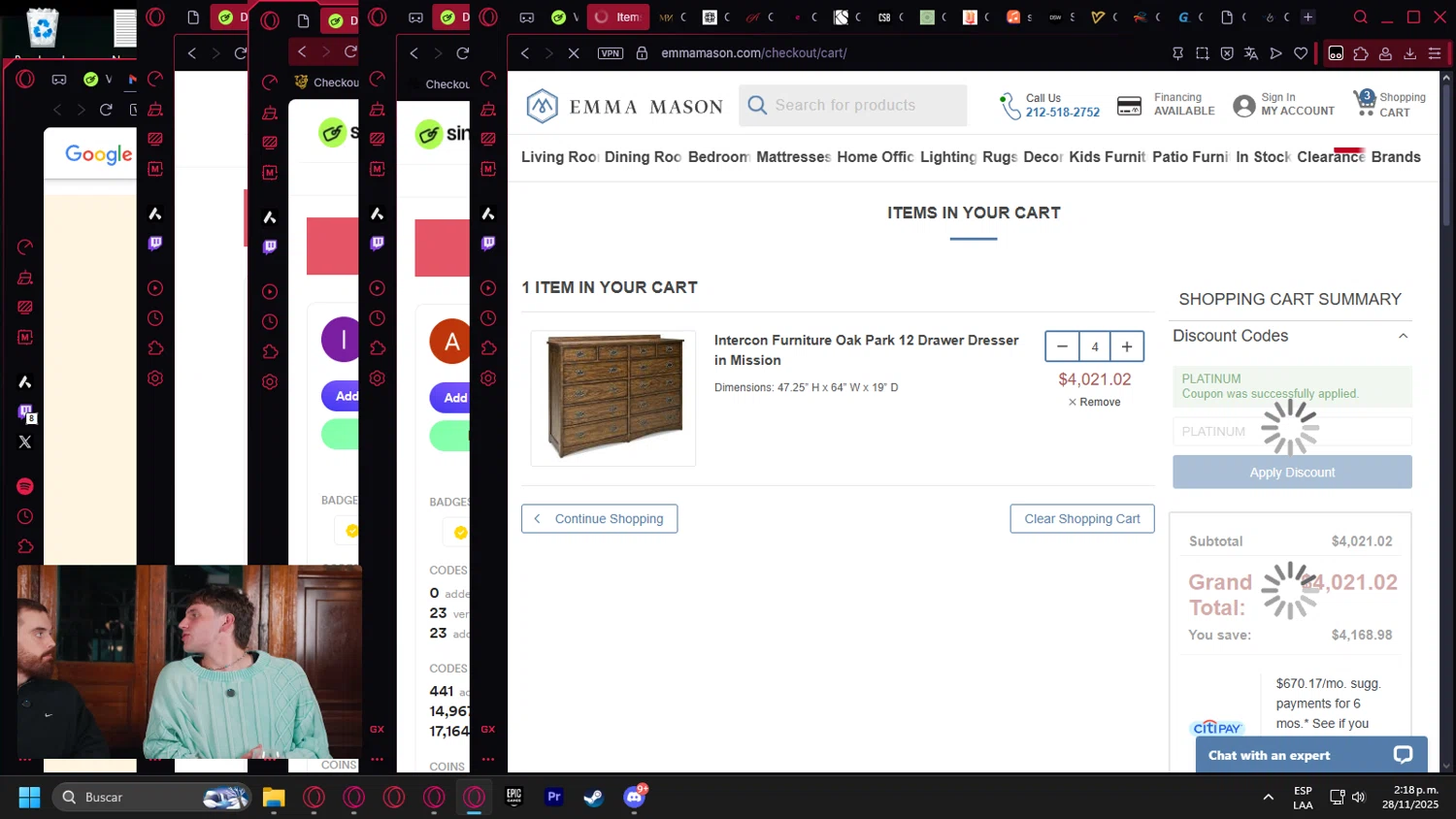This screenshot has width=1456, height=819.
Task: Open the Intercon Furniture Oak Park Dresser link
Action: (x=866, y=350)
